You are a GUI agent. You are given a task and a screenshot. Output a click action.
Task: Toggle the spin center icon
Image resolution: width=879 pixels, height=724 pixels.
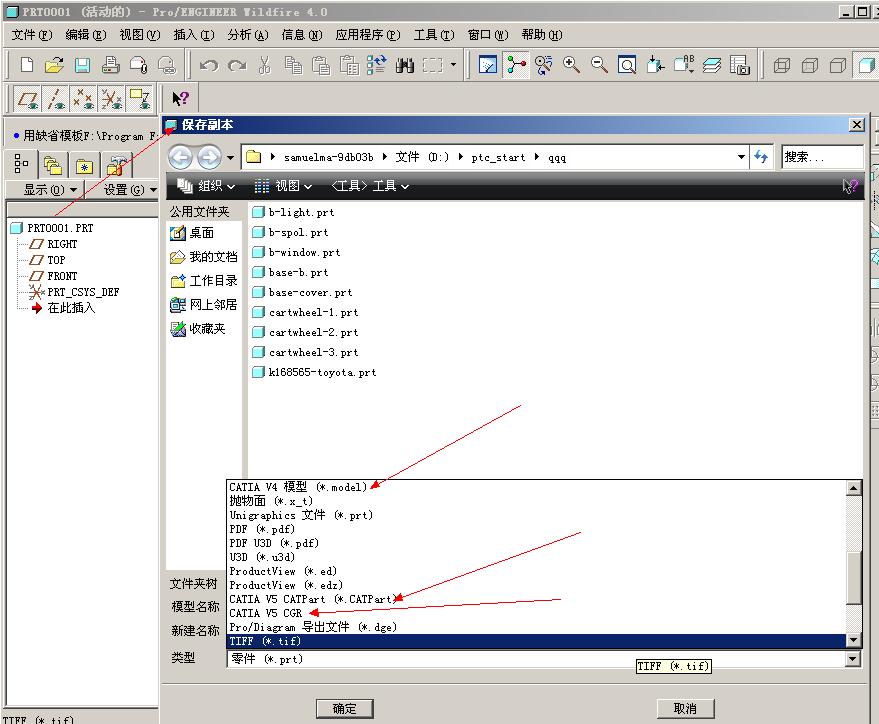tap(516, 65)
